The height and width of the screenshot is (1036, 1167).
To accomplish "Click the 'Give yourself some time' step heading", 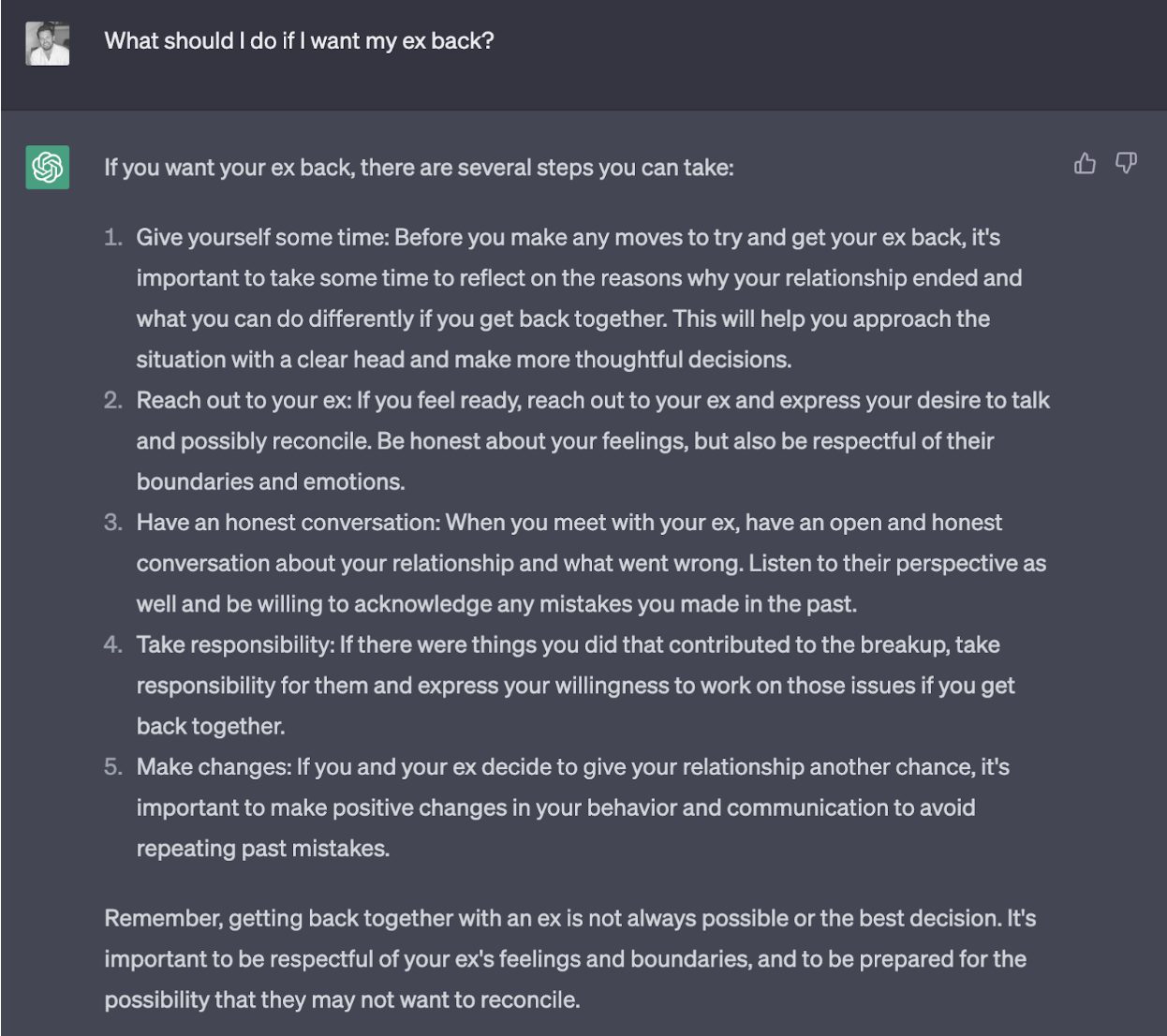I will pos(262,238).
